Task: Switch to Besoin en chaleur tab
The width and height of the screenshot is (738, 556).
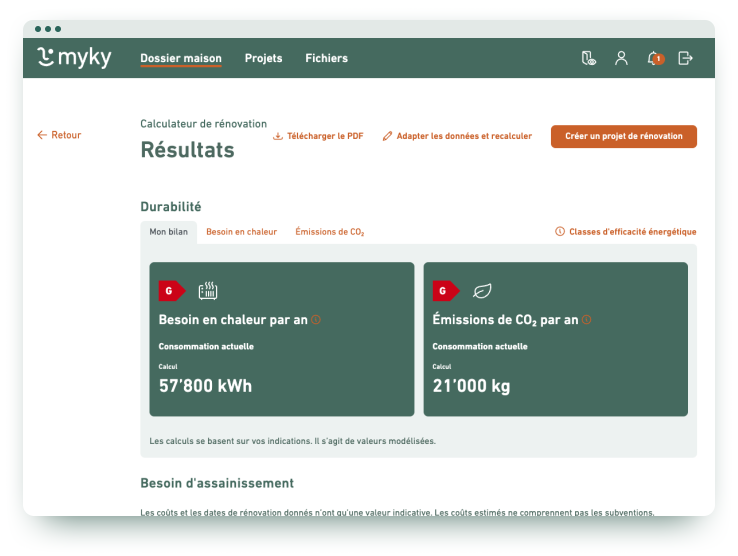Action: pyautogui.click(x=241, y=232)
